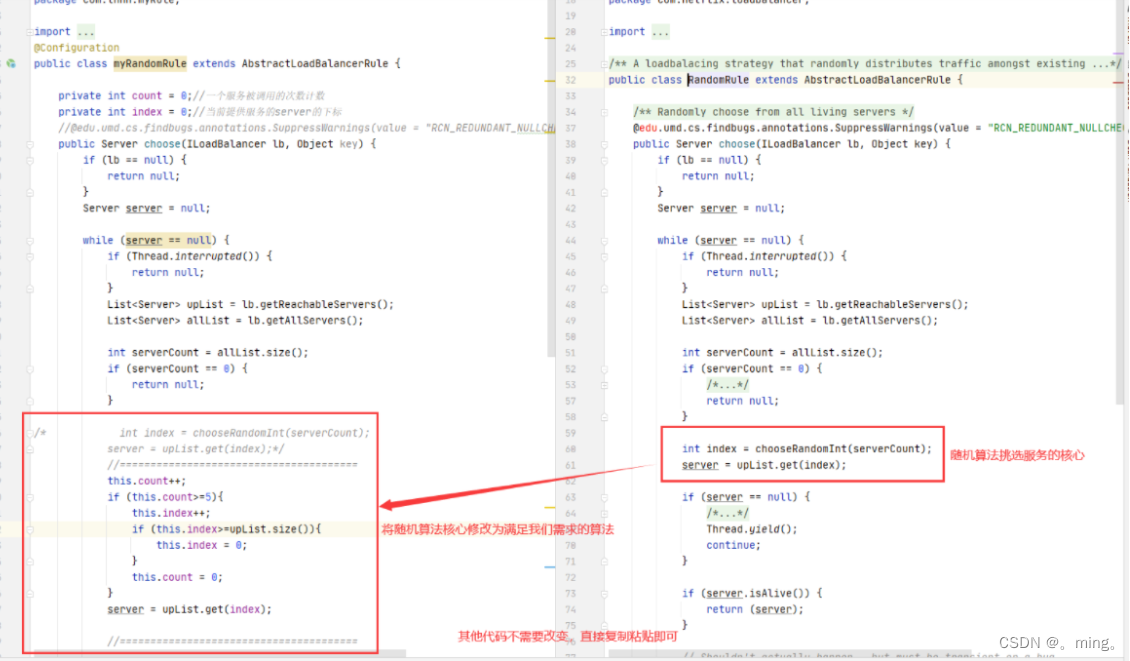Click 'this.count = 0;' statement
The width and height of the screenshot is (1130, 661).
click(177, 577)
